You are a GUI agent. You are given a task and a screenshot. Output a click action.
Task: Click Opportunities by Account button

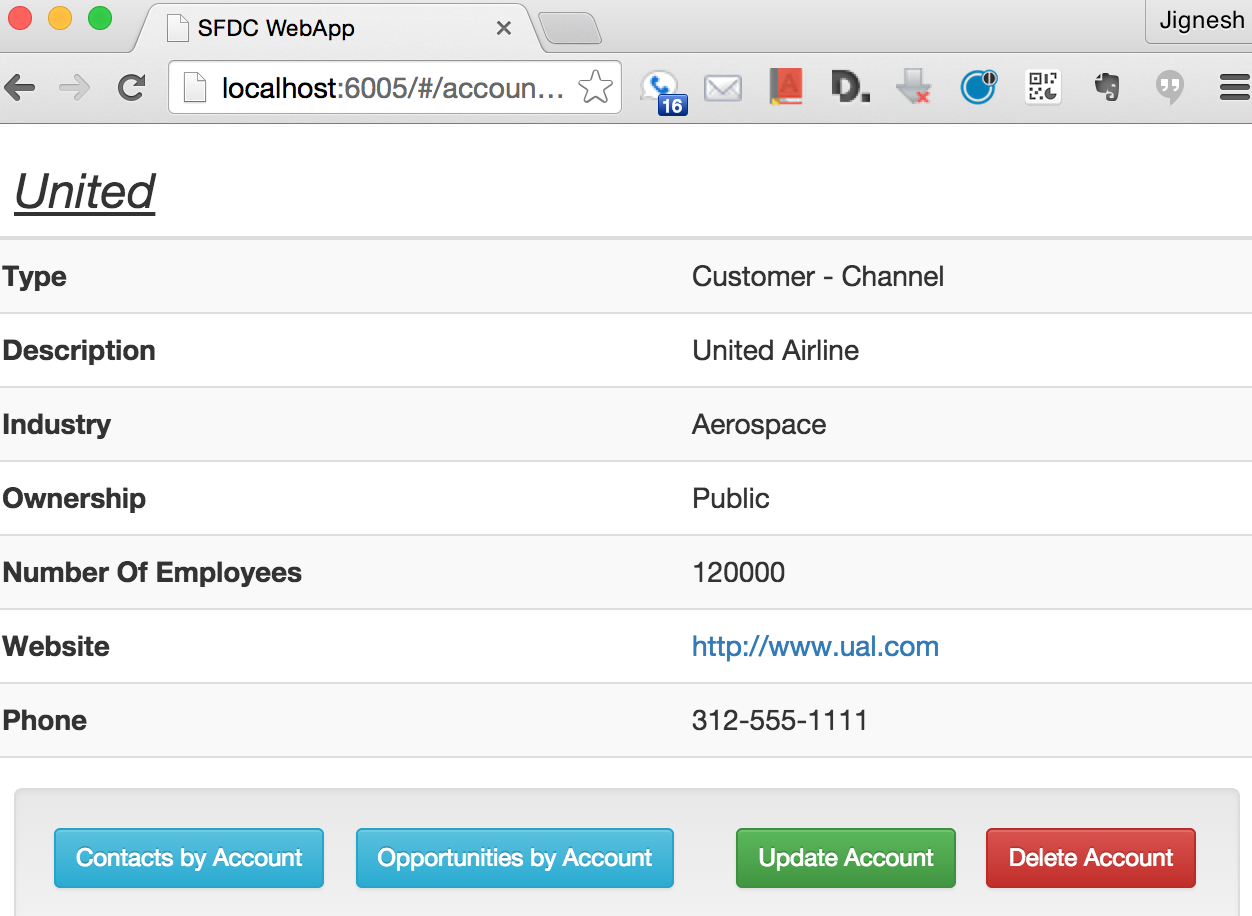tap(515, 858)
